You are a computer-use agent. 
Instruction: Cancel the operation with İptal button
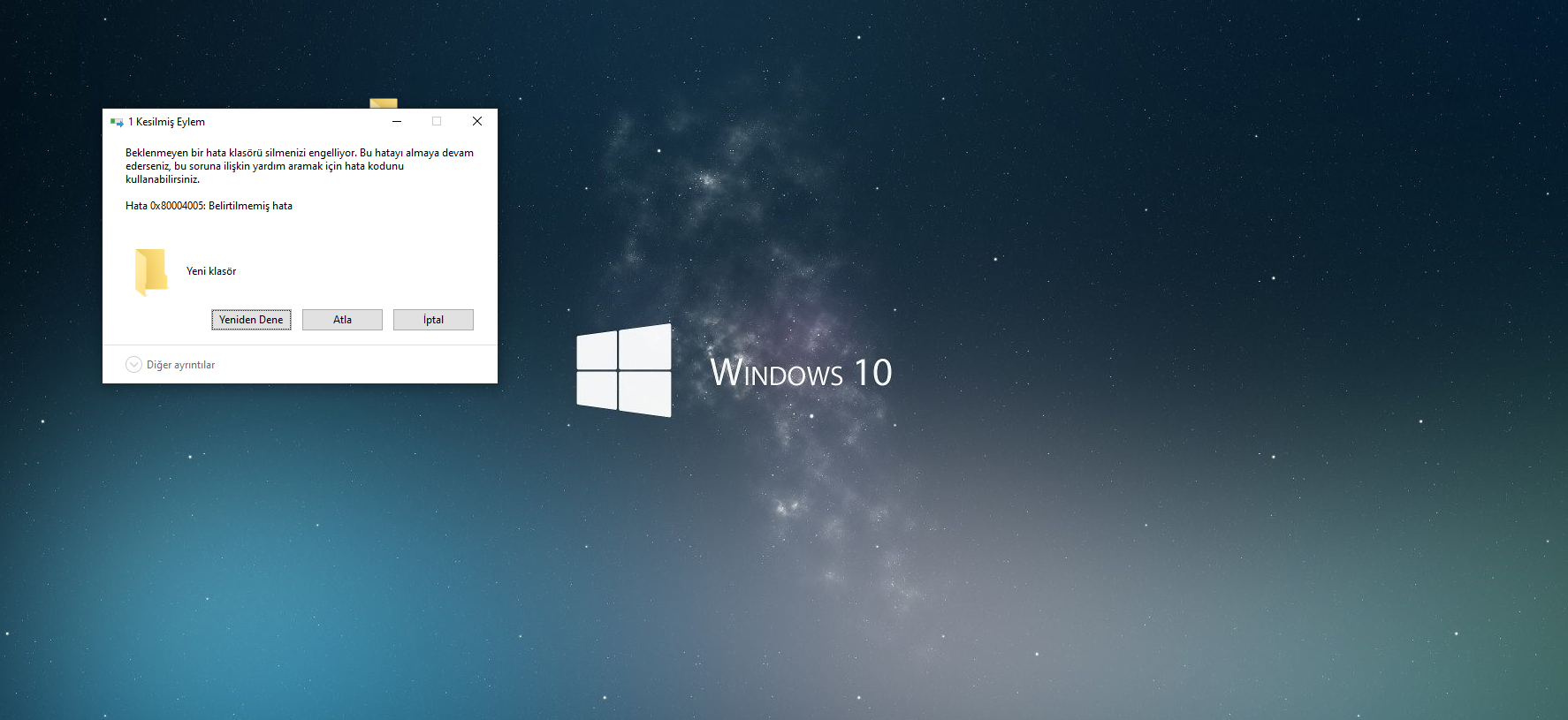pos(433,320)
